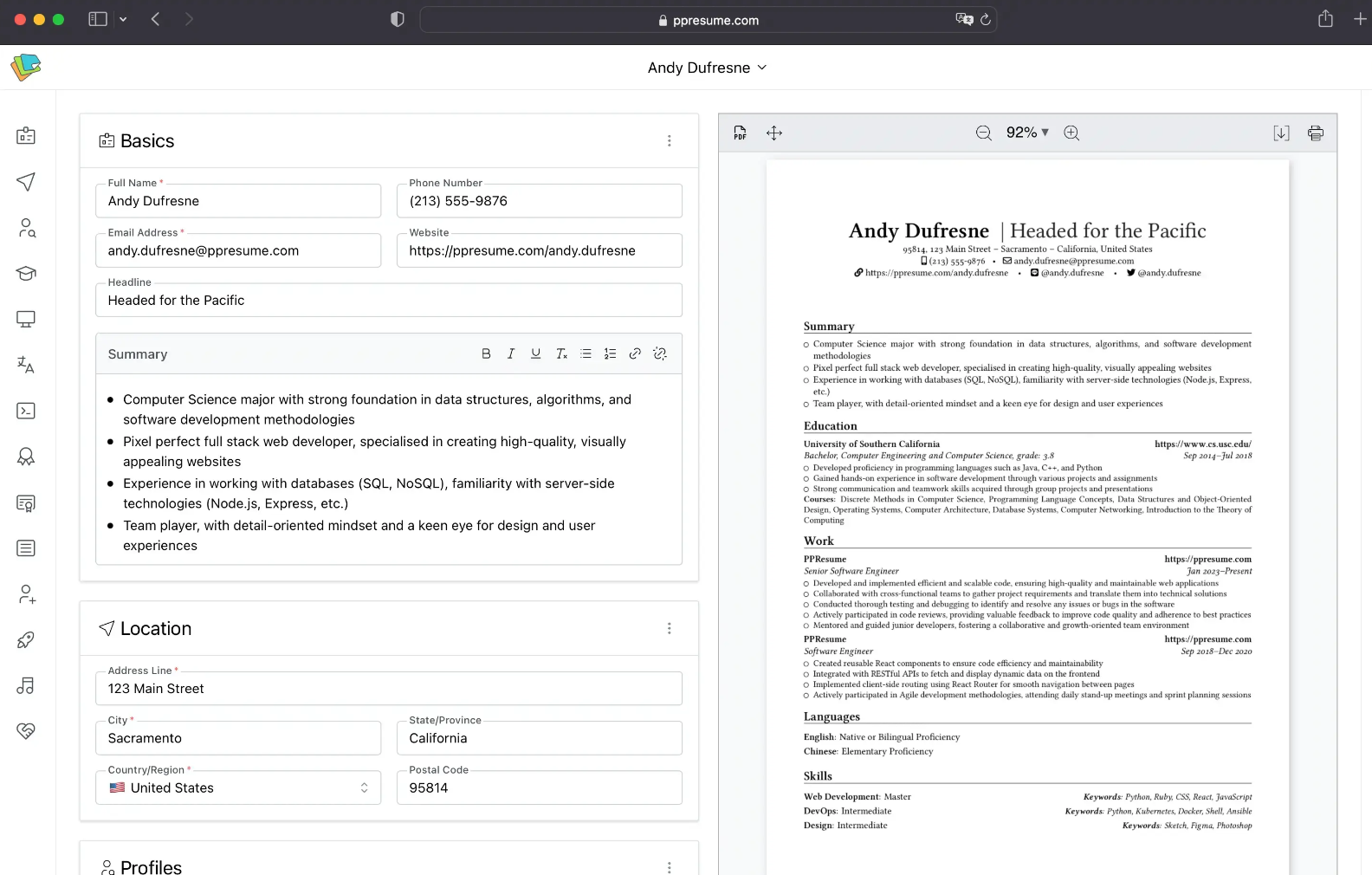Open the Country/Region United States dropdown

click(238, 787)
